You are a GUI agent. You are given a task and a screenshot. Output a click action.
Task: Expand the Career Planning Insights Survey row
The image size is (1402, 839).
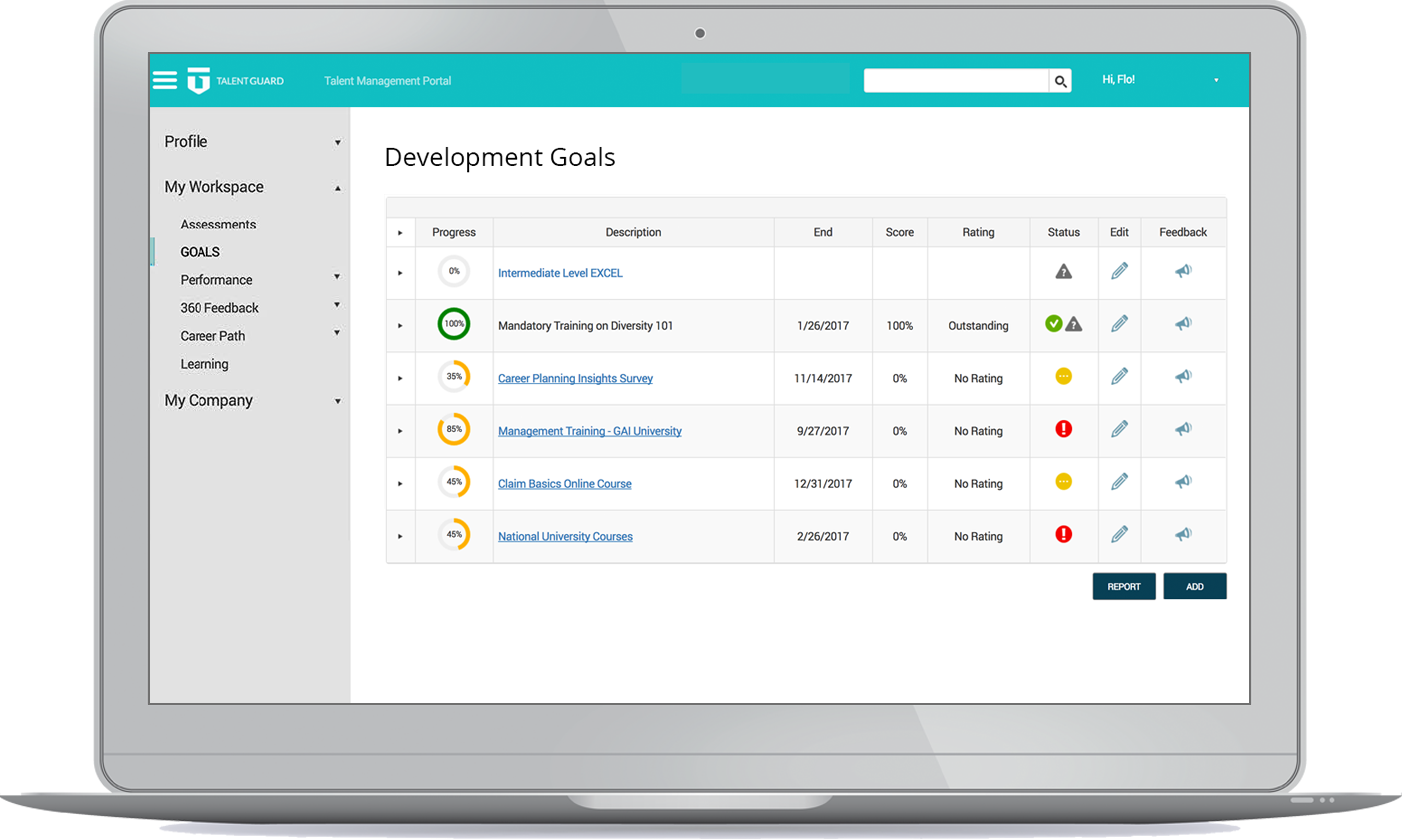click(x=400, y=379)
